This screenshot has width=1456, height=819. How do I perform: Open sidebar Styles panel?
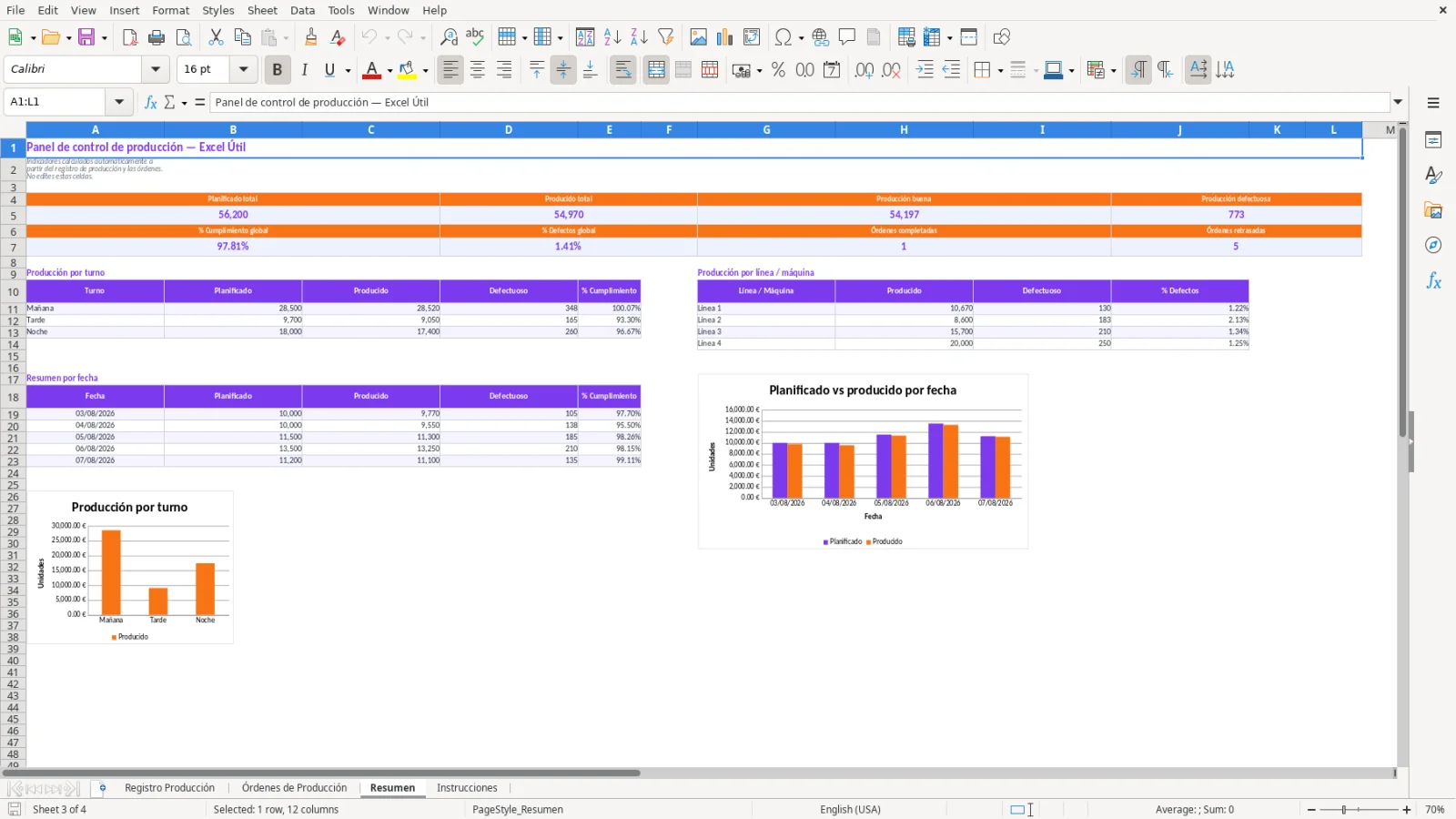click(1433, 175)
